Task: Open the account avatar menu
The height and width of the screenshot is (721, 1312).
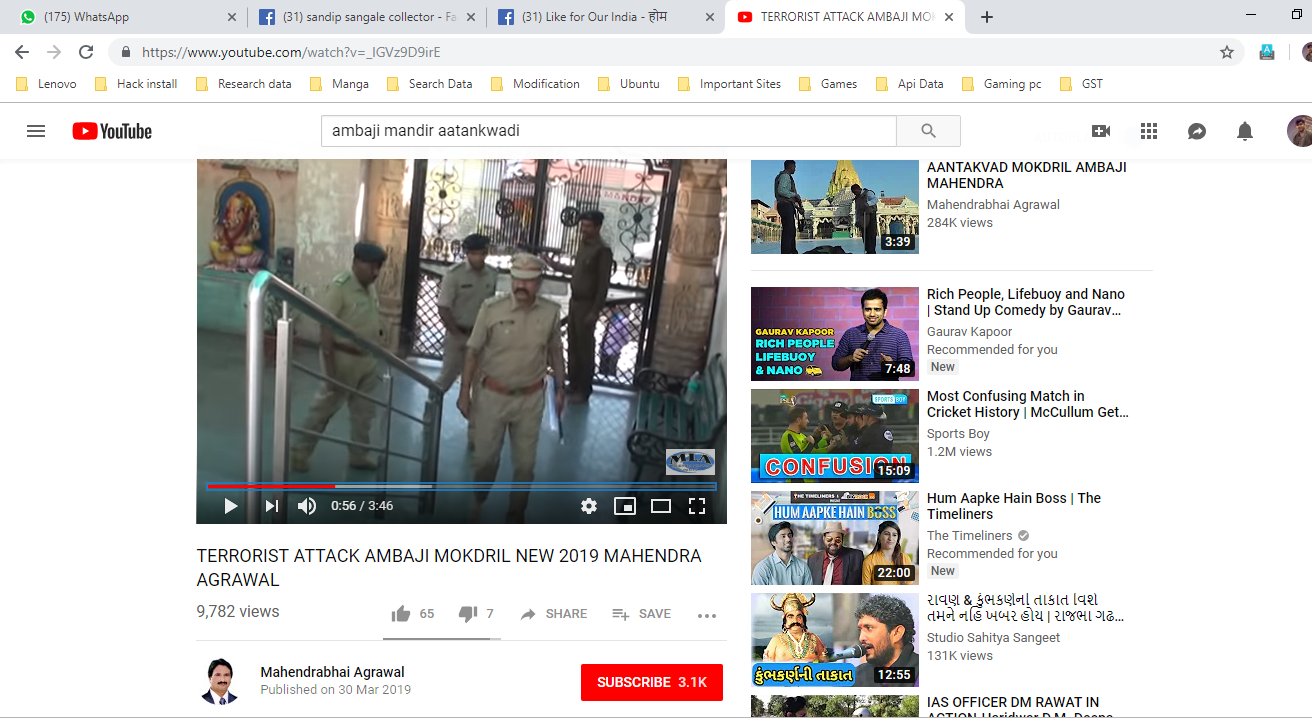Action: 1299,131
